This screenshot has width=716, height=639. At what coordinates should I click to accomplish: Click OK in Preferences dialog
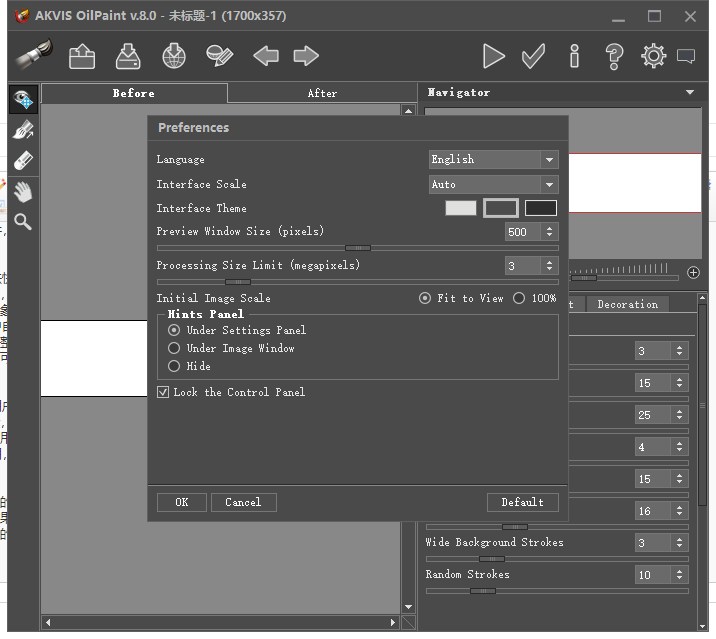181,502
